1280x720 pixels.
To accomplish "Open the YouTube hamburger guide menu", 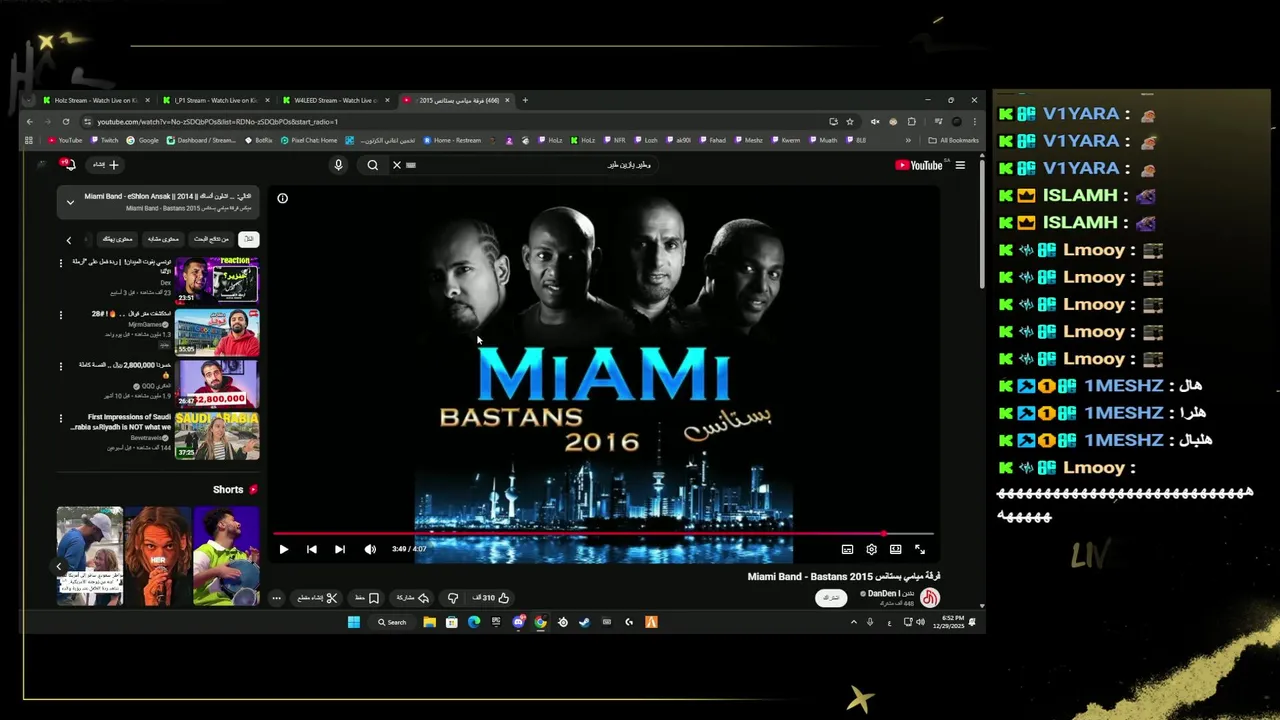I will click(960, 165).
